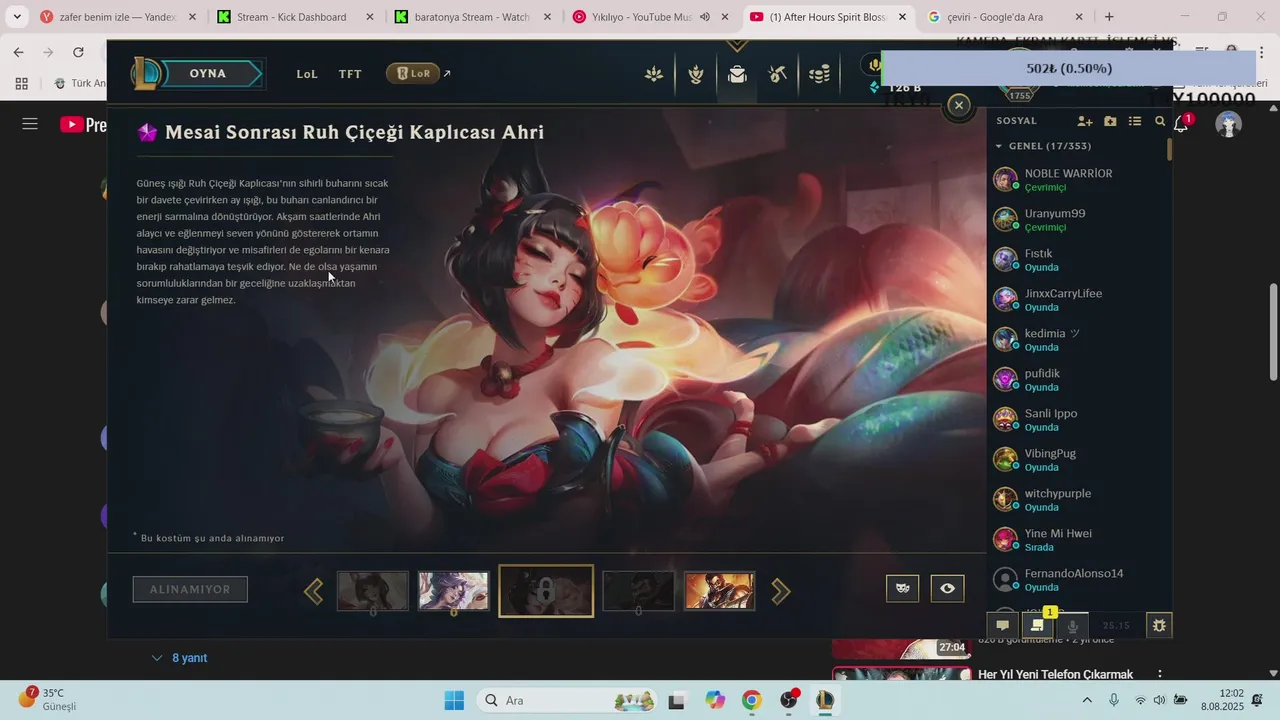Open options for Her Yıl Yeni Telefon video
This screenshot has width=1280, height=720.
tap(1160, 675)
